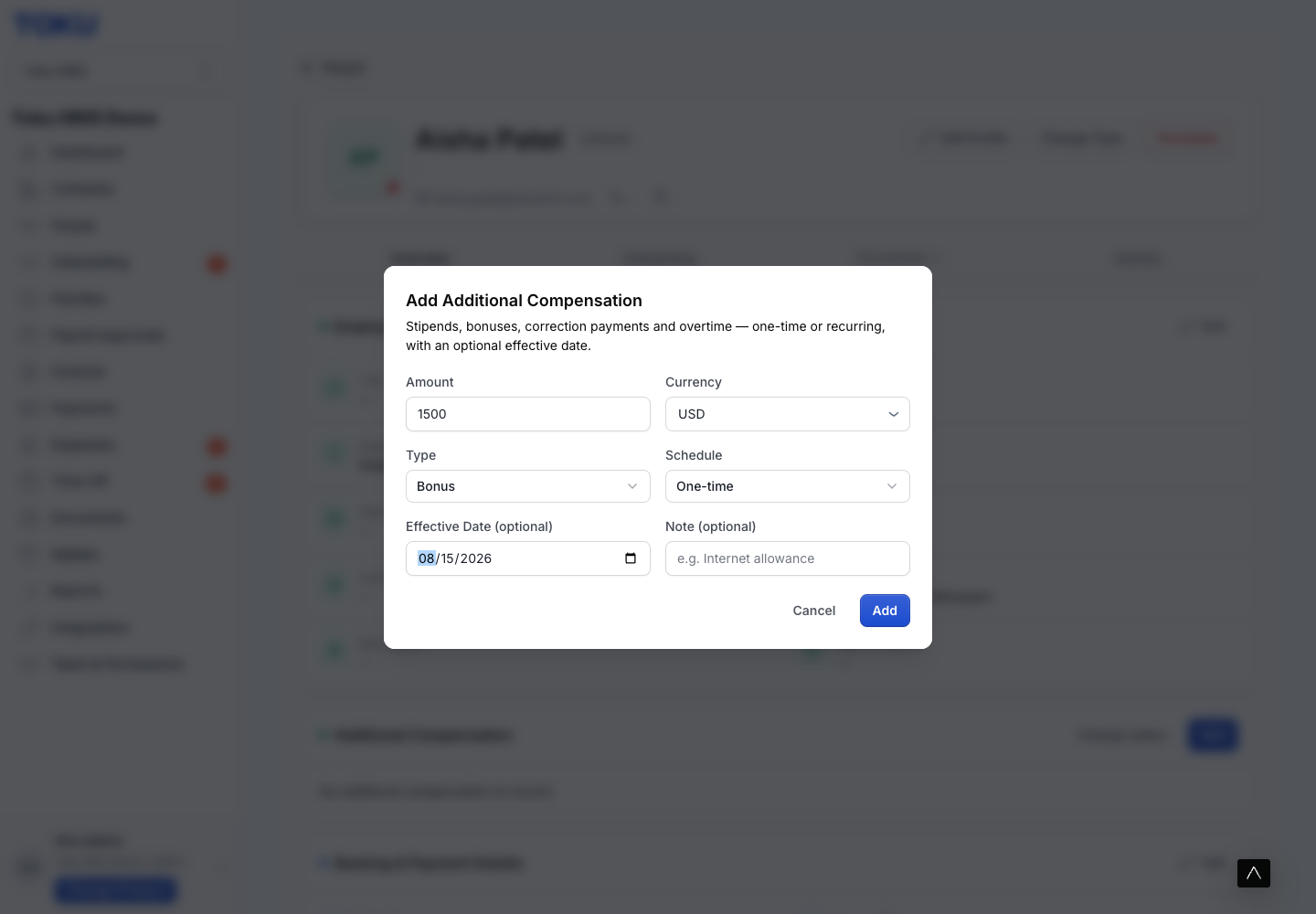The height and width of the screenshot is (914, 1316).
Task: Open the Currency dropdown showing USD
Action: click(x=788, y=414)
